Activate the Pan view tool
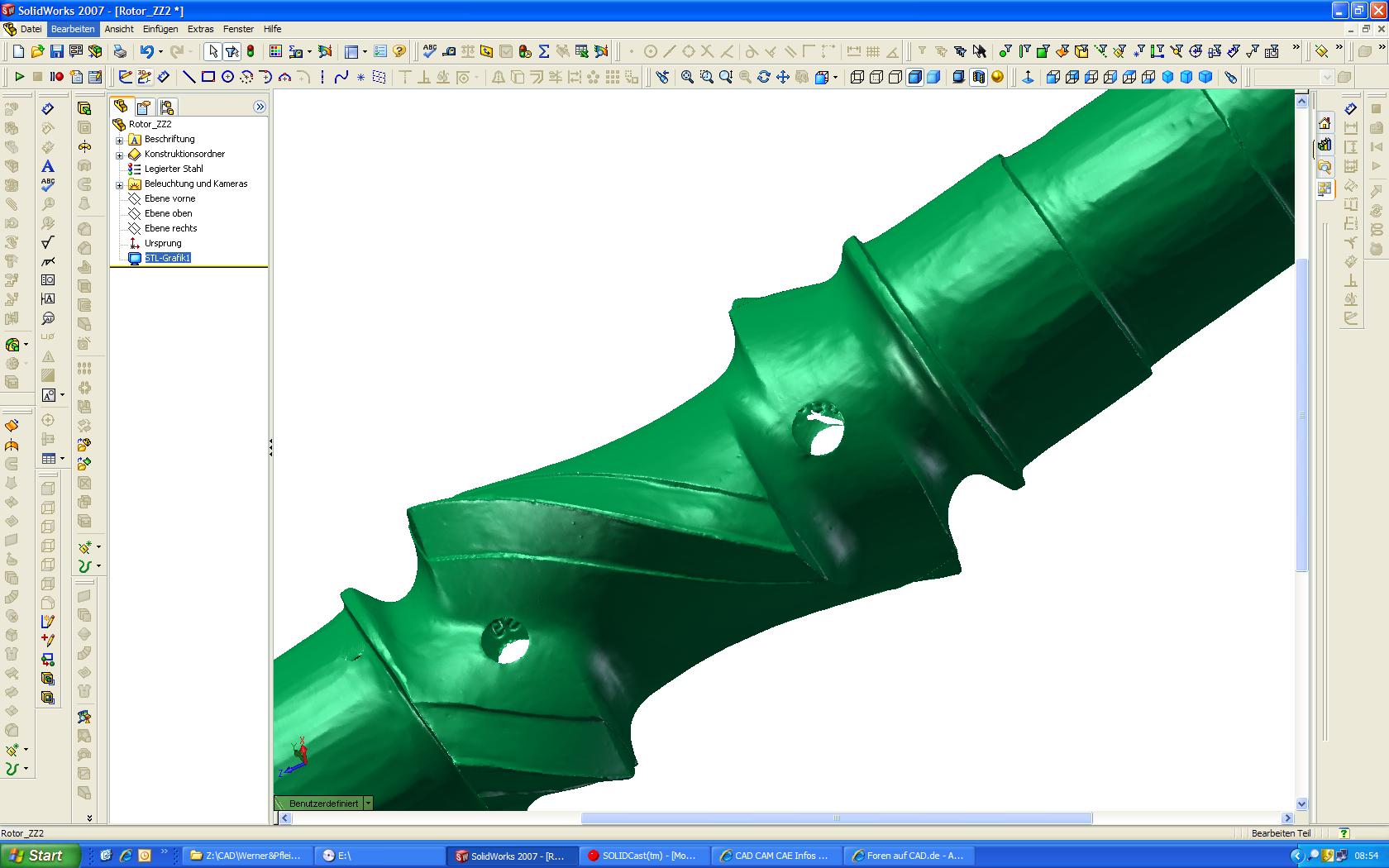Image resolution: width=1389 pixels, height=868 pixels. click(782, 77)
